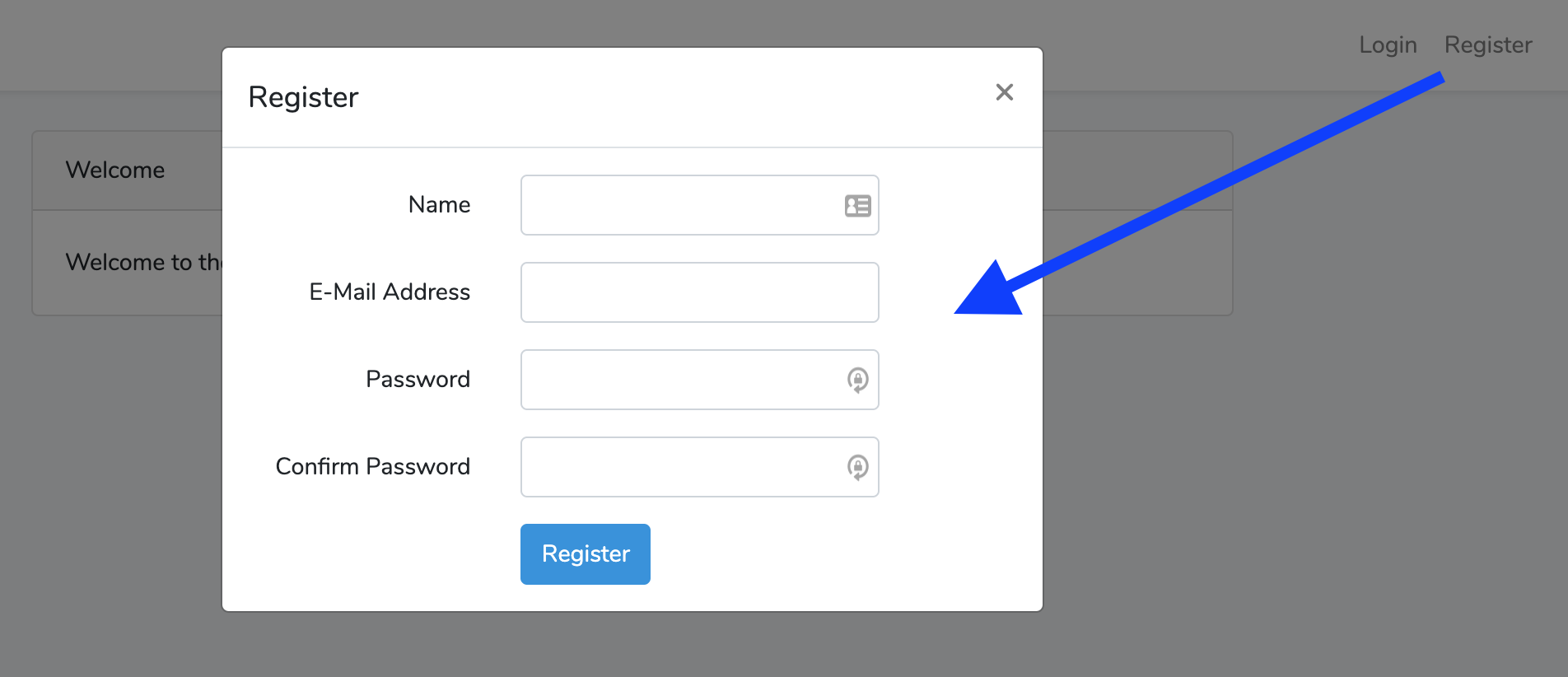Image resolution: width=1568 pixels, height=677 pixels.
Task: Close the Register dialog with the X
Action: pyautogui.click(x=1004, y=92)
